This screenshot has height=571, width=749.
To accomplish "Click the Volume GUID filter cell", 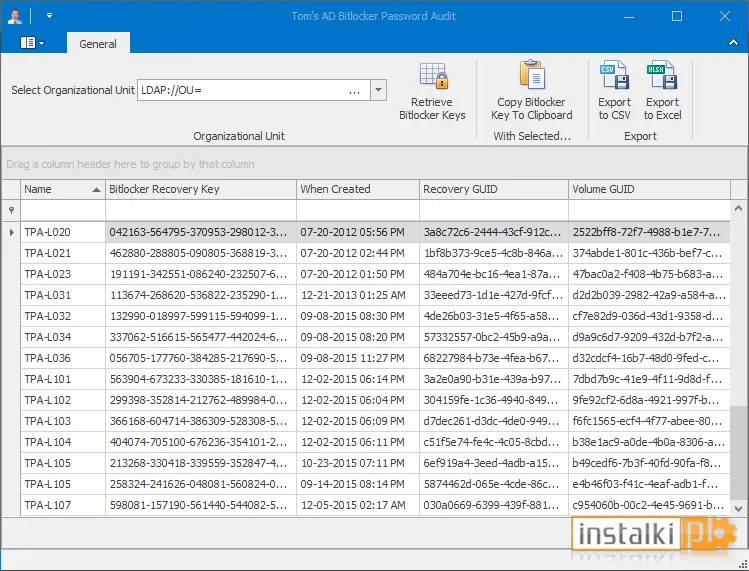I will 649,210.
